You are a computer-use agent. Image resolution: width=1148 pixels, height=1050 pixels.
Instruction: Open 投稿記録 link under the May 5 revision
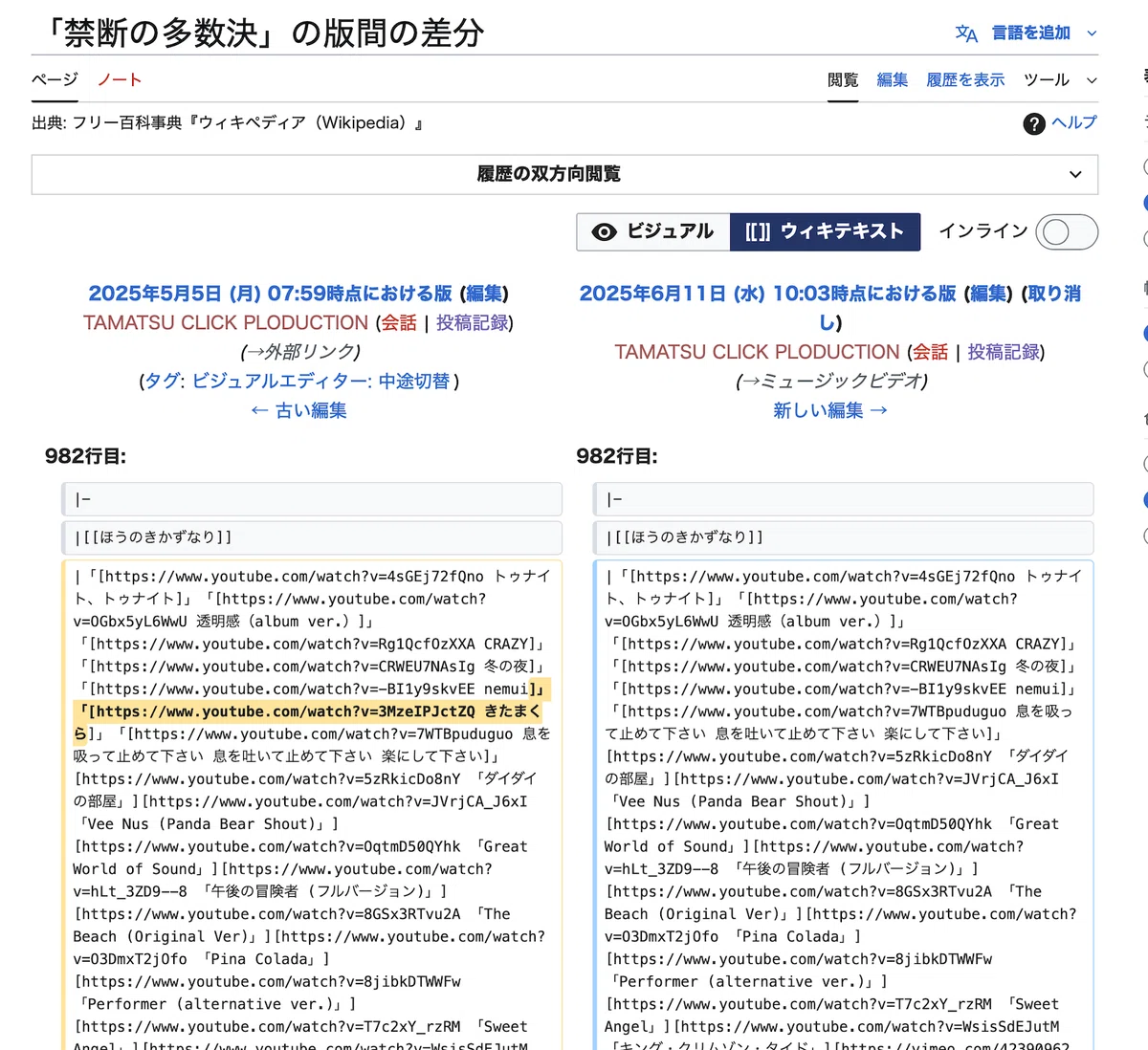[x=472, y=323]
